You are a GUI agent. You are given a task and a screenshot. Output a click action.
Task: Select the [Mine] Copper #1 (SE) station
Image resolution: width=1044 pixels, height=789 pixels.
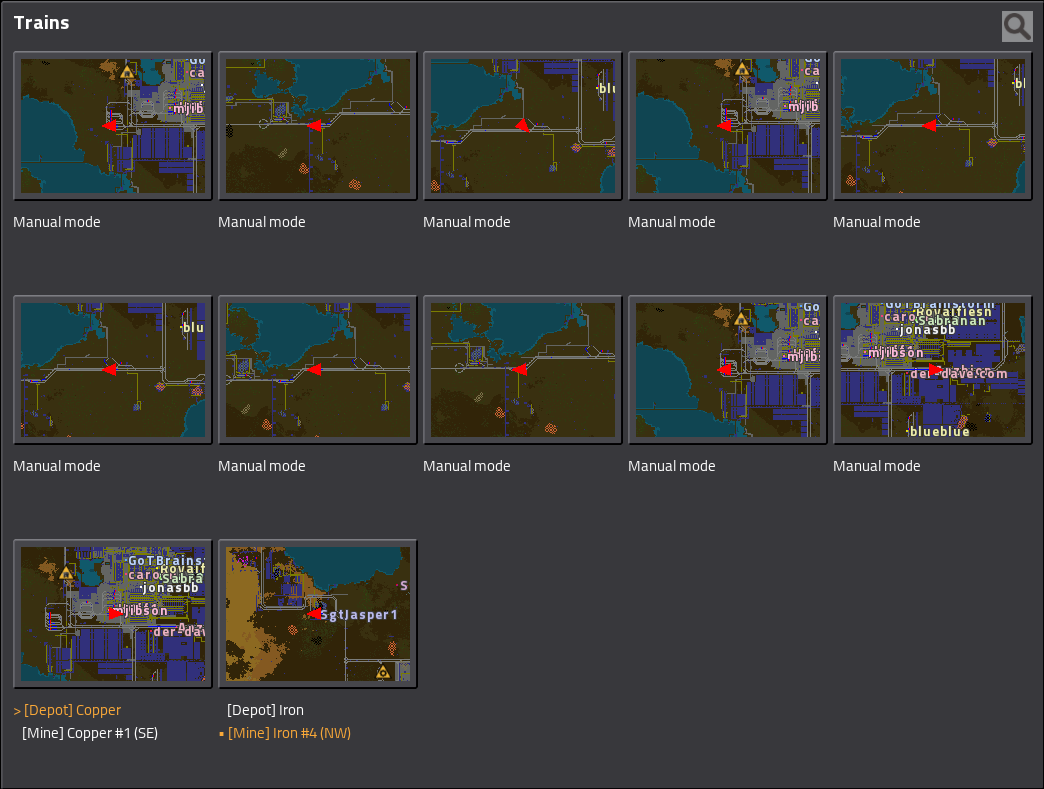tap(90, 733)
